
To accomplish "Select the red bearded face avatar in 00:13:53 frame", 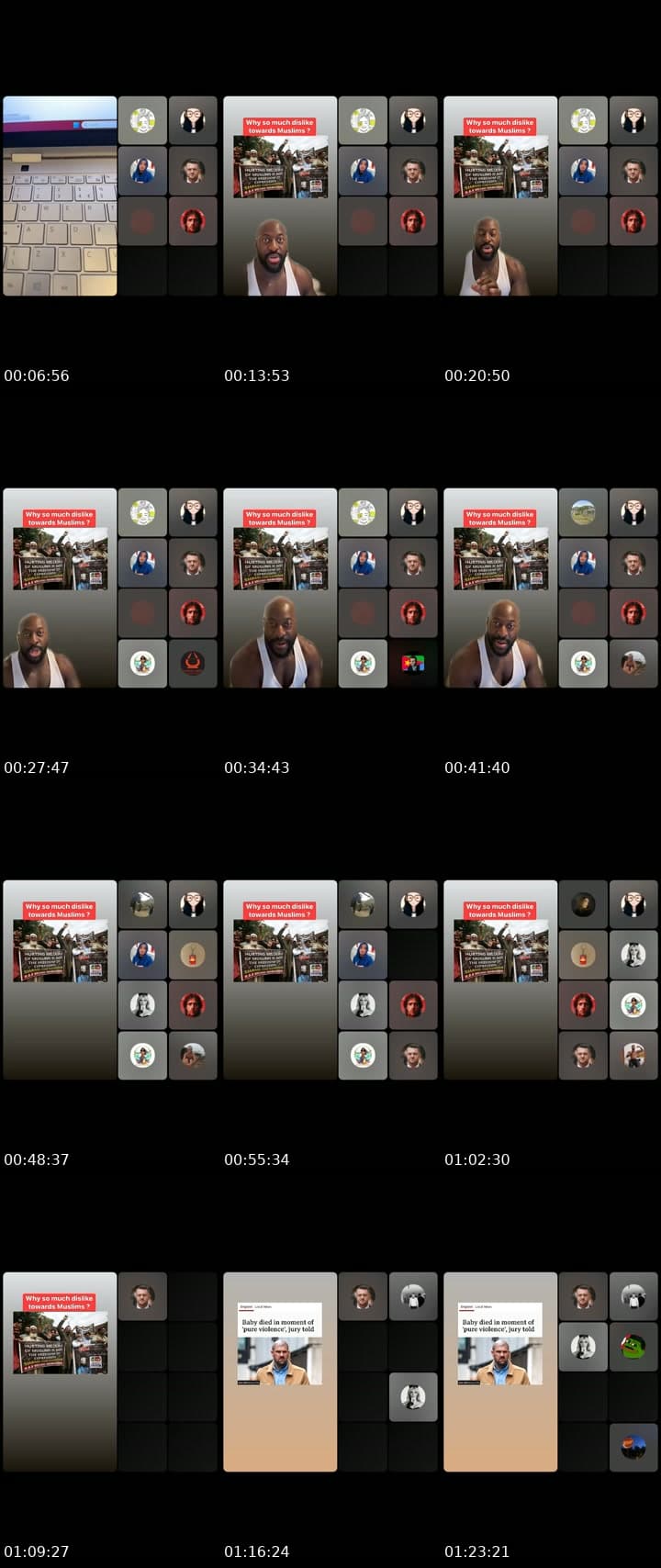I will tap(413, 221).
